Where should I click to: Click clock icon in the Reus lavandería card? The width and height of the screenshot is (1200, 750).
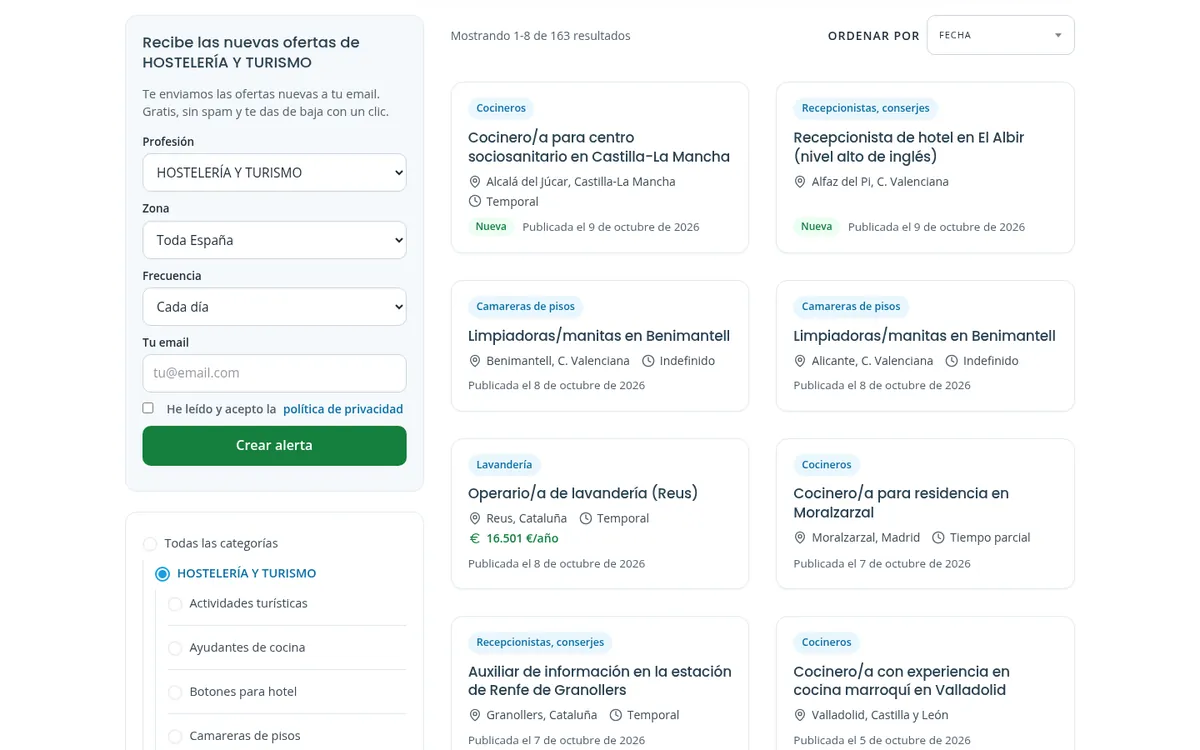(585, 519)
